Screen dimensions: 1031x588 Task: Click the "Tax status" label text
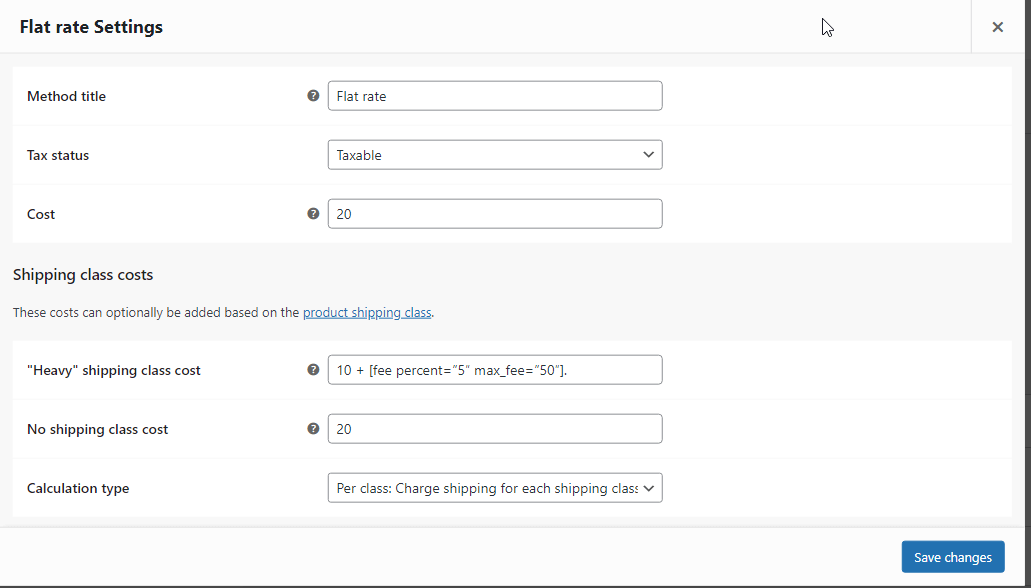point(58,155)
